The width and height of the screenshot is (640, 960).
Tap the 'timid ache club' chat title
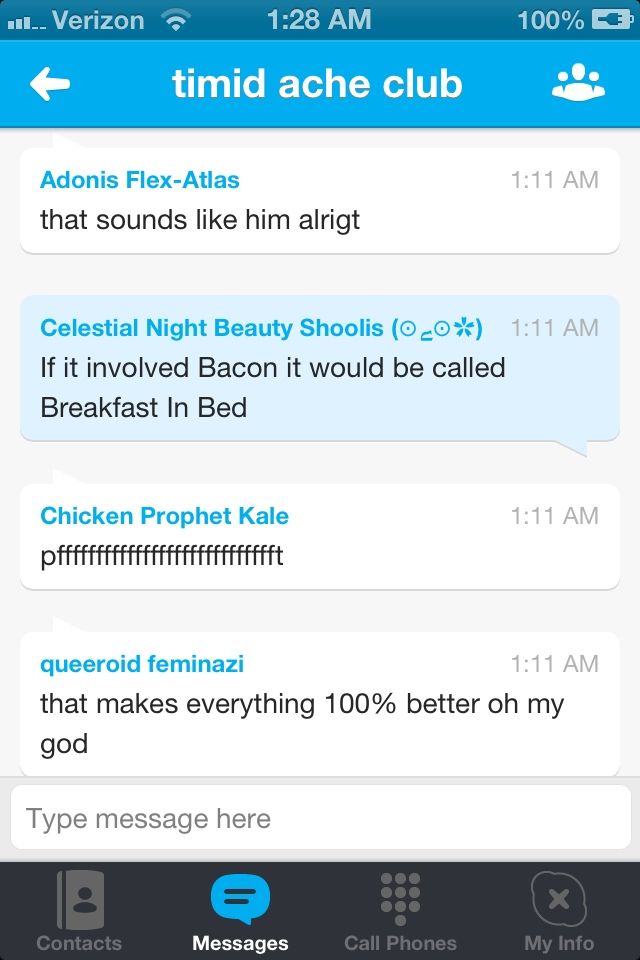tap(317, 85)
